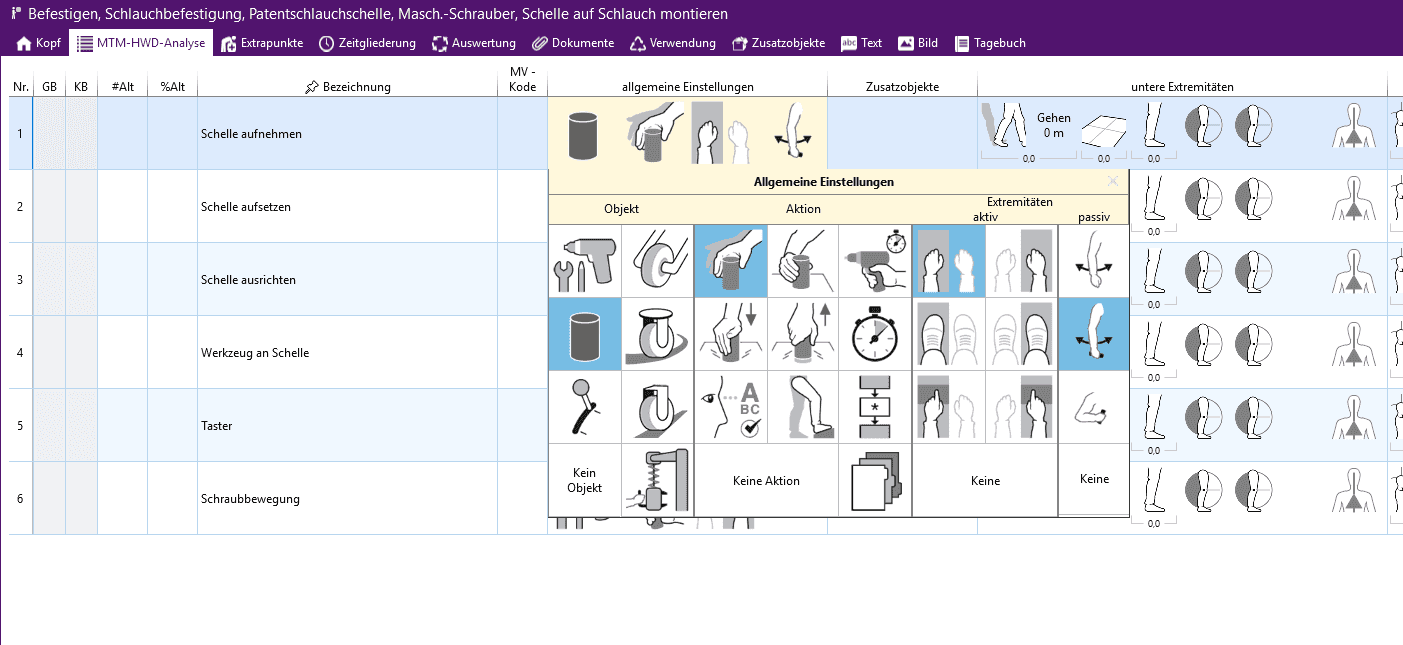Click the Keine Aktion button
Screen dimensions: 1403x645
pyautogui.click(x=766, y=480)
